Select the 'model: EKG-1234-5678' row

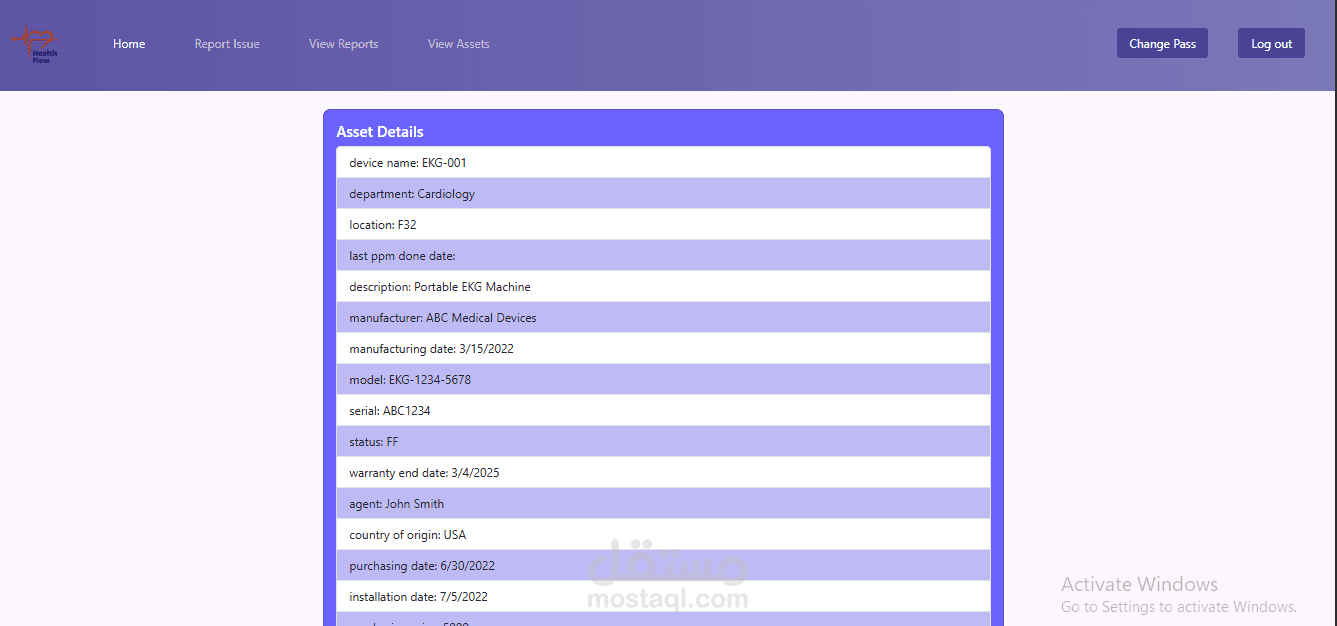point(663,380)
